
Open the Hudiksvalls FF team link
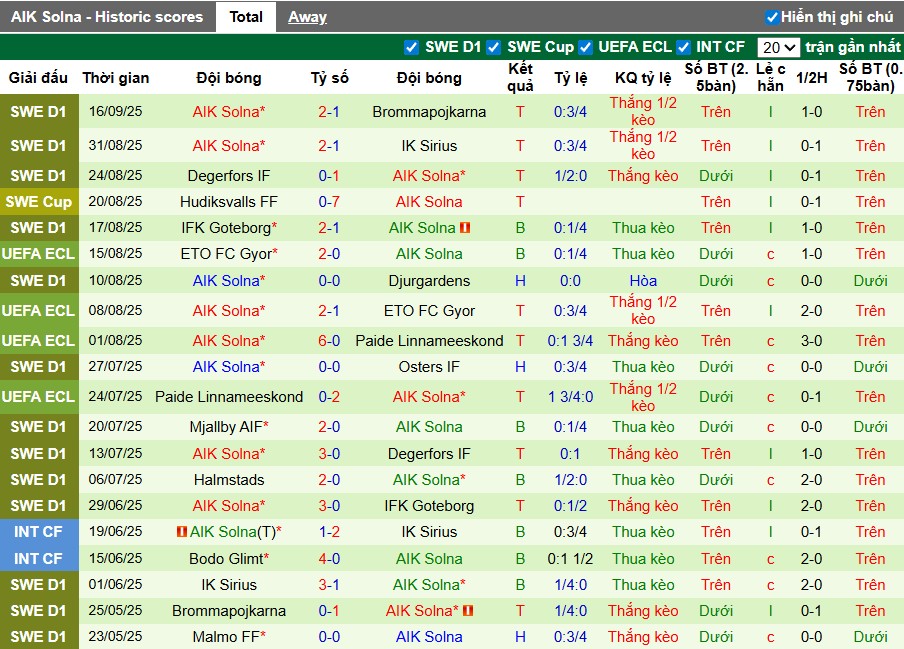coord(229,202)
